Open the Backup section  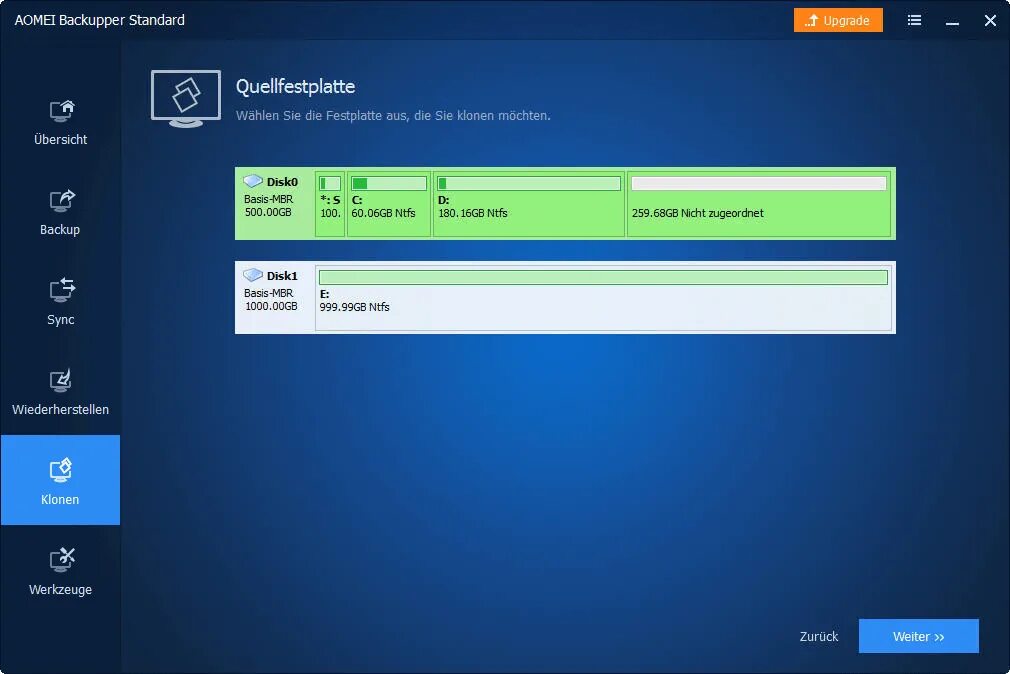[x=60, y=213]
